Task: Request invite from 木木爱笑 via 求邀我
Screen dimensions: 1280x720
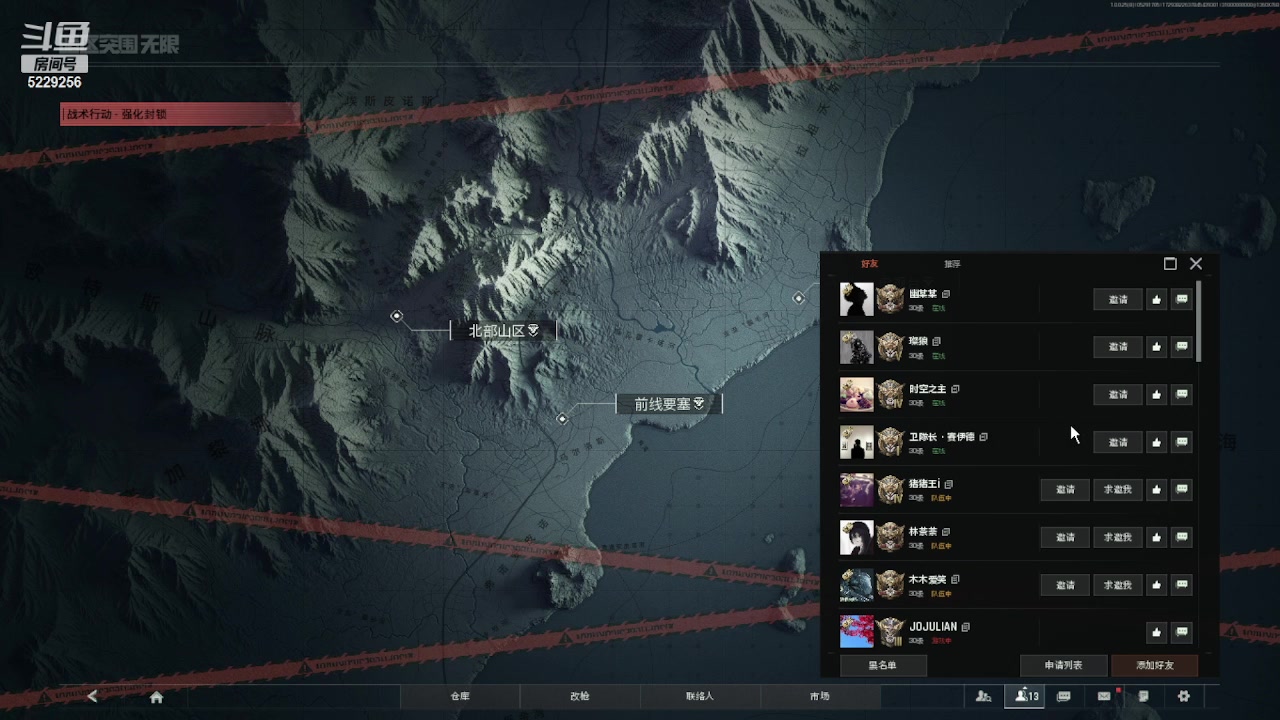Action: [x=1118, y=585]
